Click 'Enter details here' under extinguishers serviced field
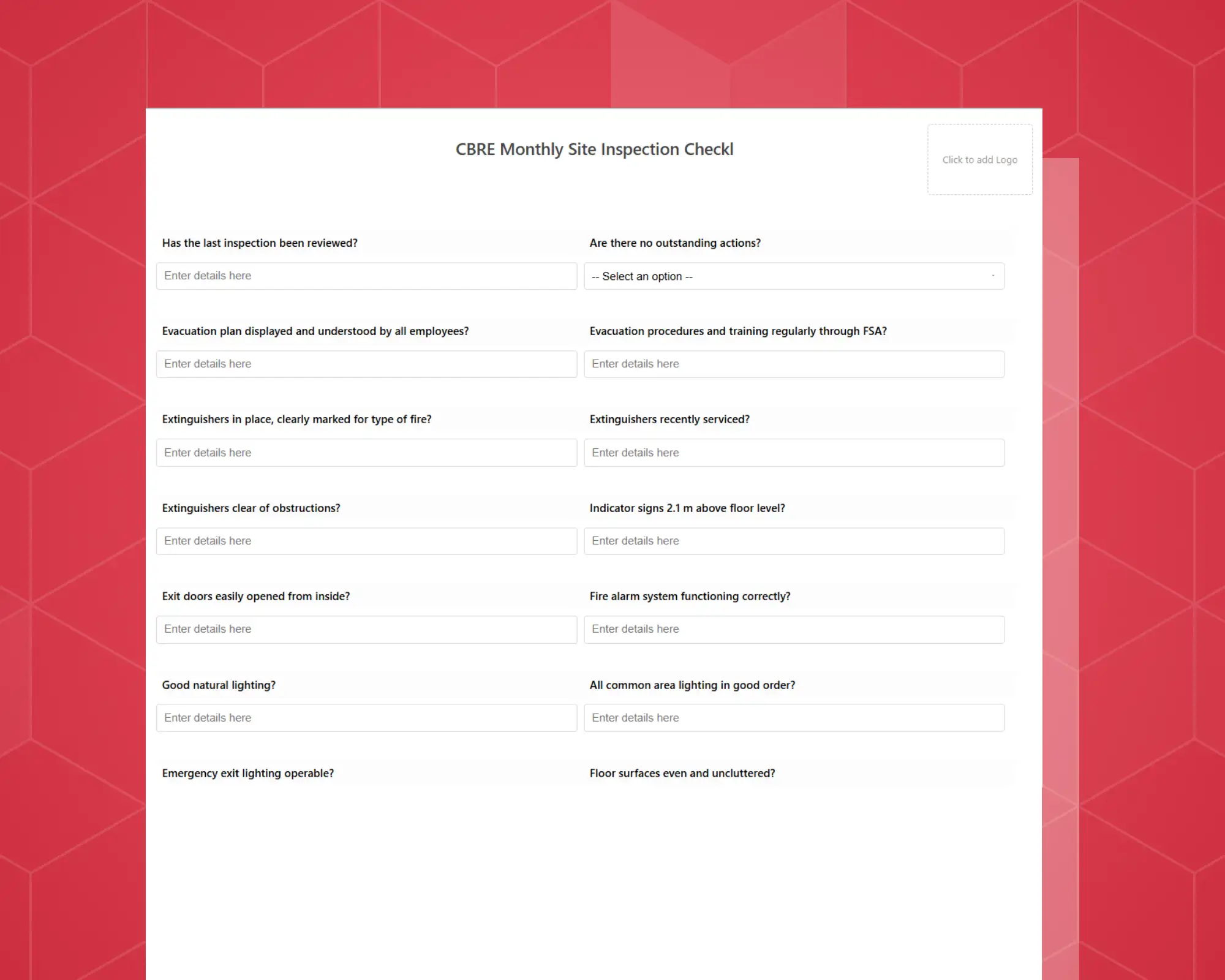Image resolution: width=1225 pixels, height=980 pixels. point(795,452)
